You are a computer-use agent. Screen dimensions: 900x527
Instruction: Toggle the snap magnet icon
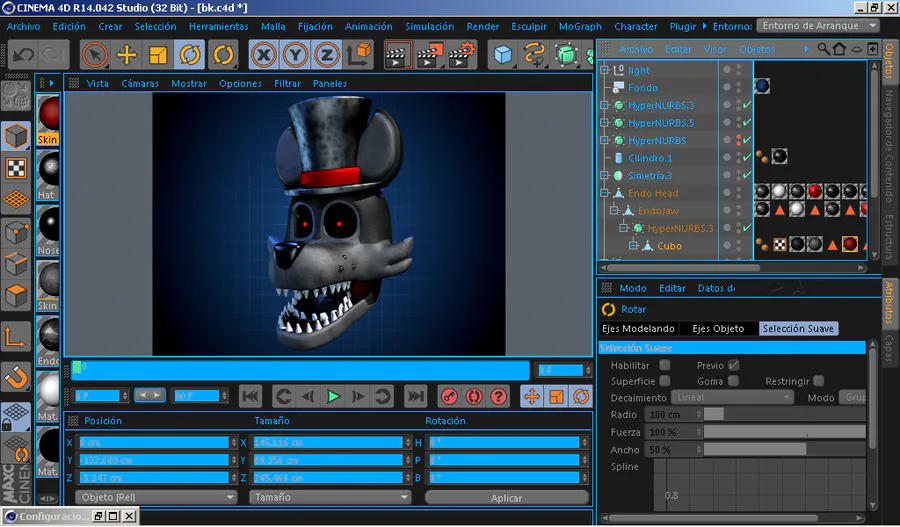pyautogui.click(x=16, y=378)
